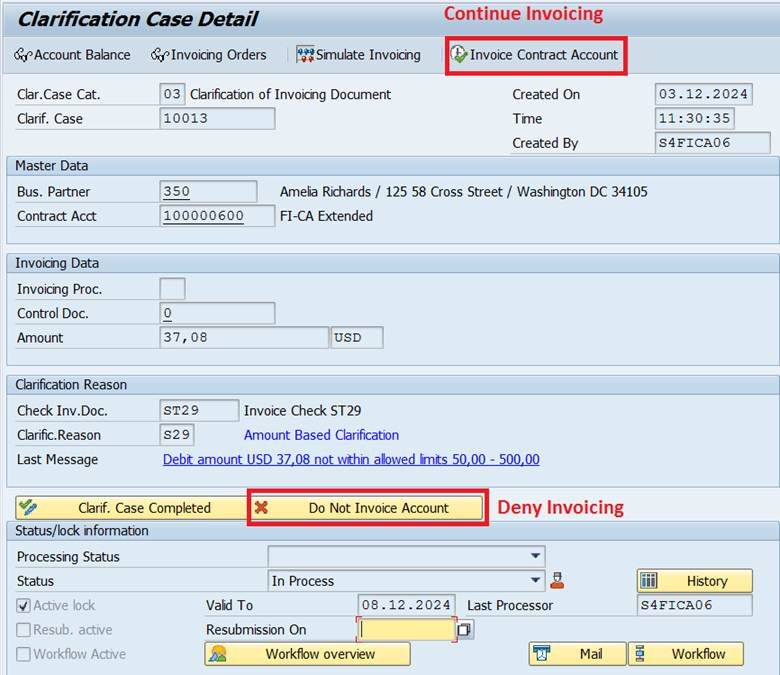Click the user icon beside Status dropdown
The image size is (780, 675).
coord(558,580)
